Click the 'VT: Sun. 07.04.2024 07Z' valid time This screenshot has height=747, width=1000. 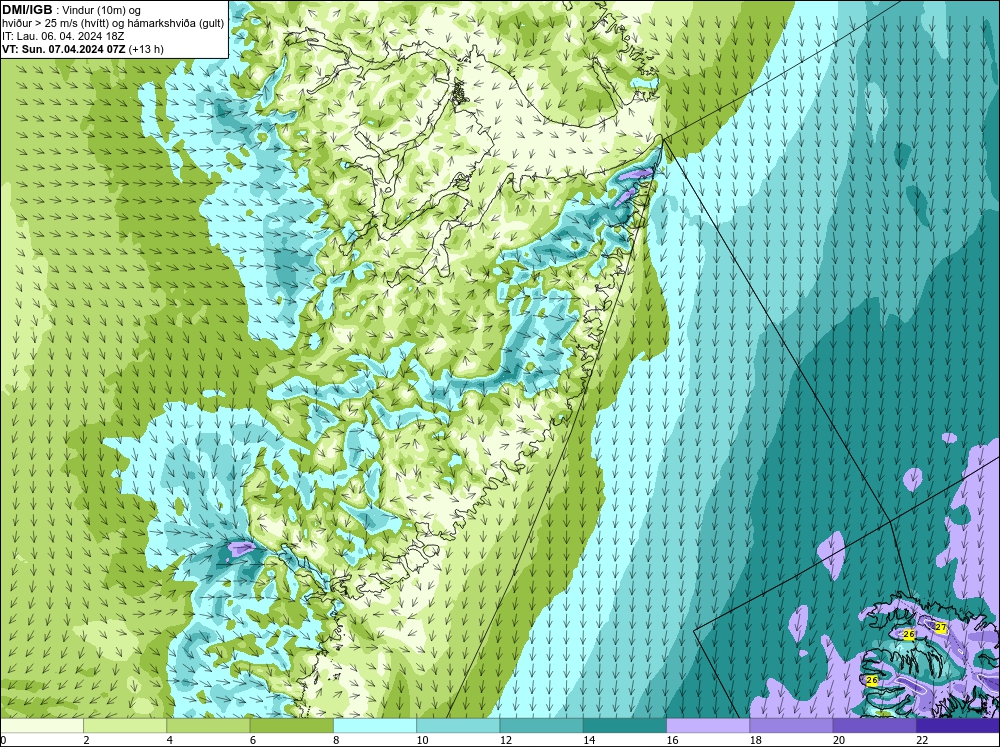coord(64,49)
